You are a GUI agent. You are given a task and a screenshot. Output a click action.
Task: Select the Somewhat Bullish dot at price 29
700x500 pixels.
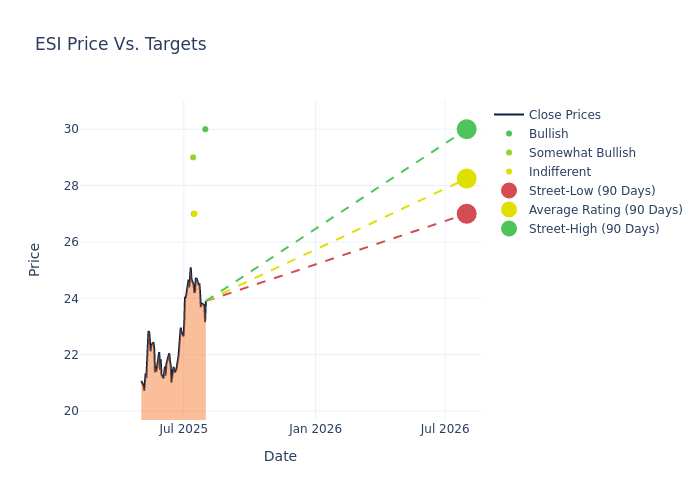(193, 157)
